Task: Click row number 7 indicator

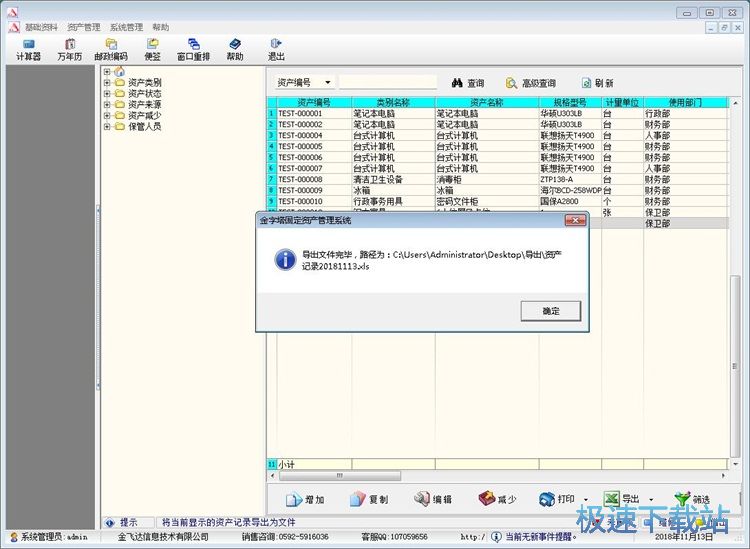Action: coord(271,179)
